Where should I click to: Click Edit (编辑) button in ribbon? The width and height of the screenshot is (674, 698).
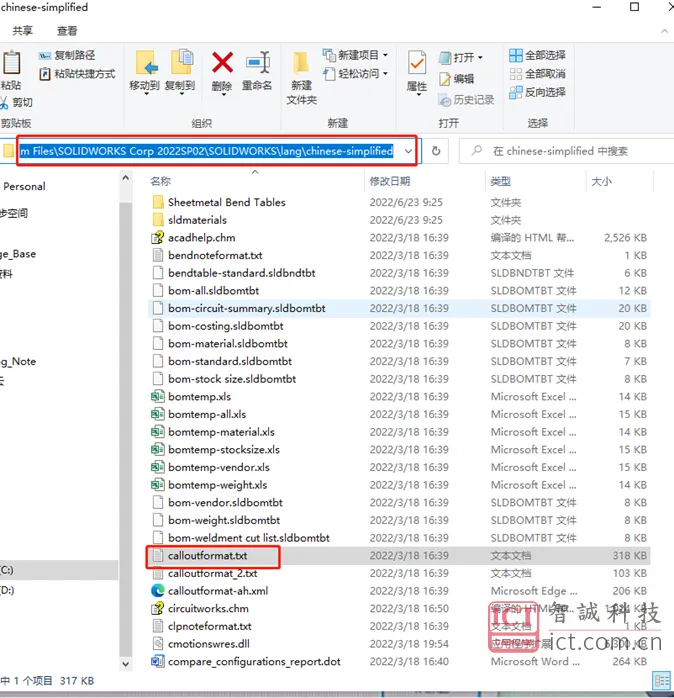pos(456,79)
